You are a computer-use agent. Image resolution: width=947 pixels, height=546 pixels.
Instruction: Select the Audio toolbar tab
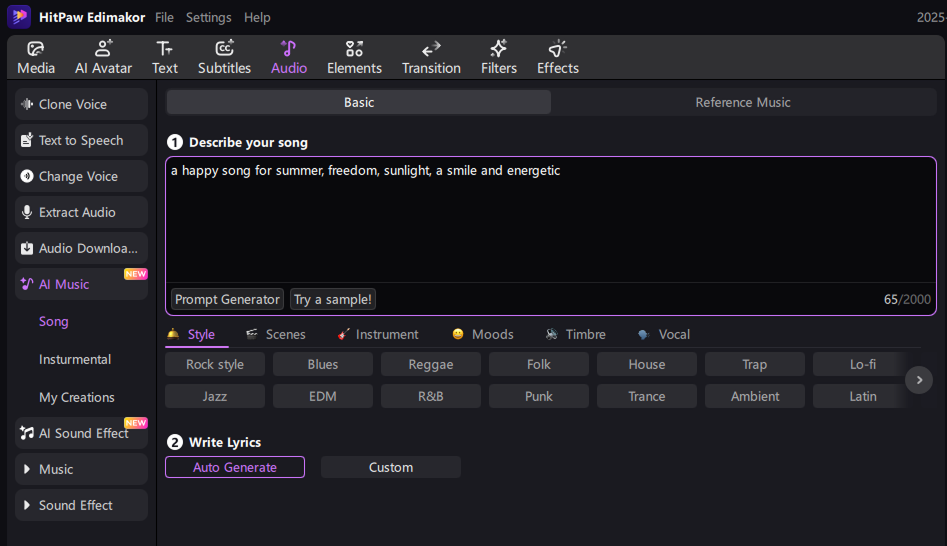[x=289, y=57]
